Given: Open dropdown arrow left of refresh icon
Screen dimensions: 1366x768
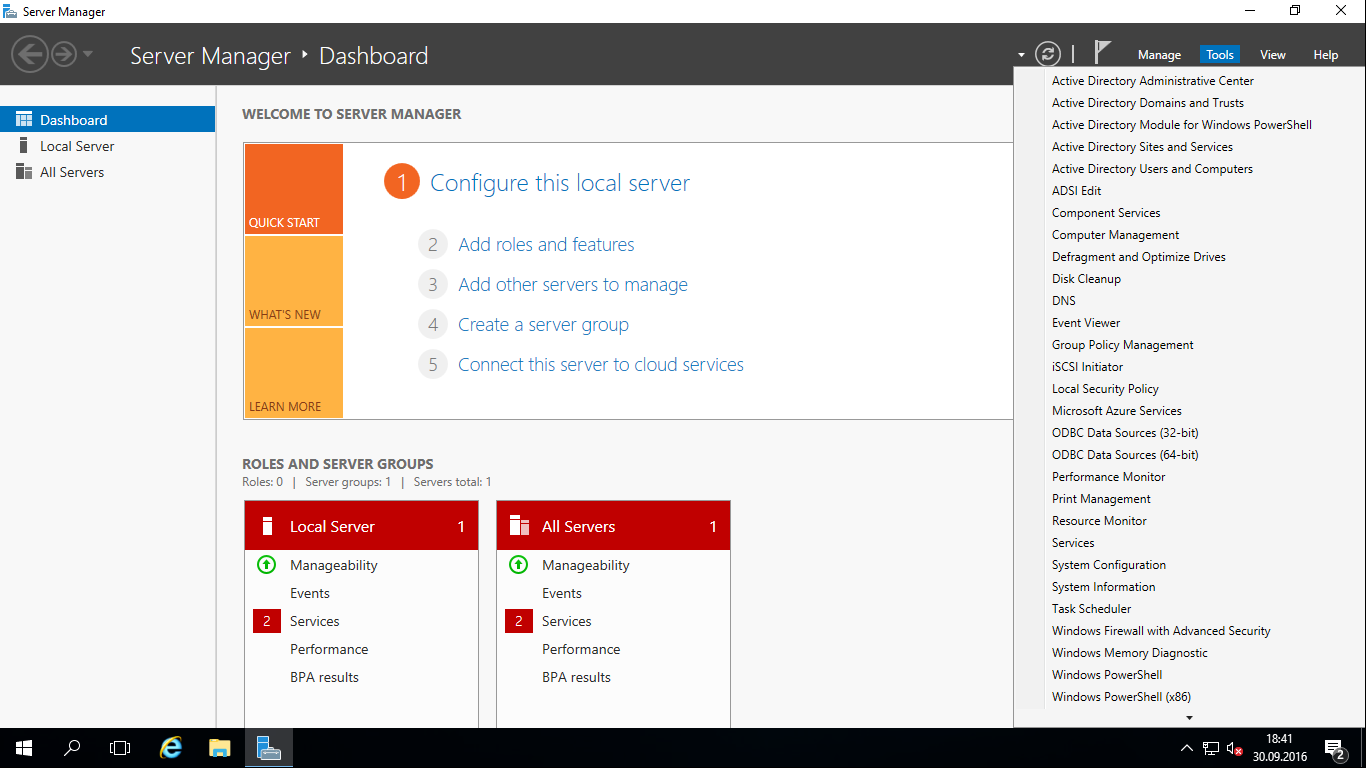Looking at the screenshot, I should (1021, 55).
